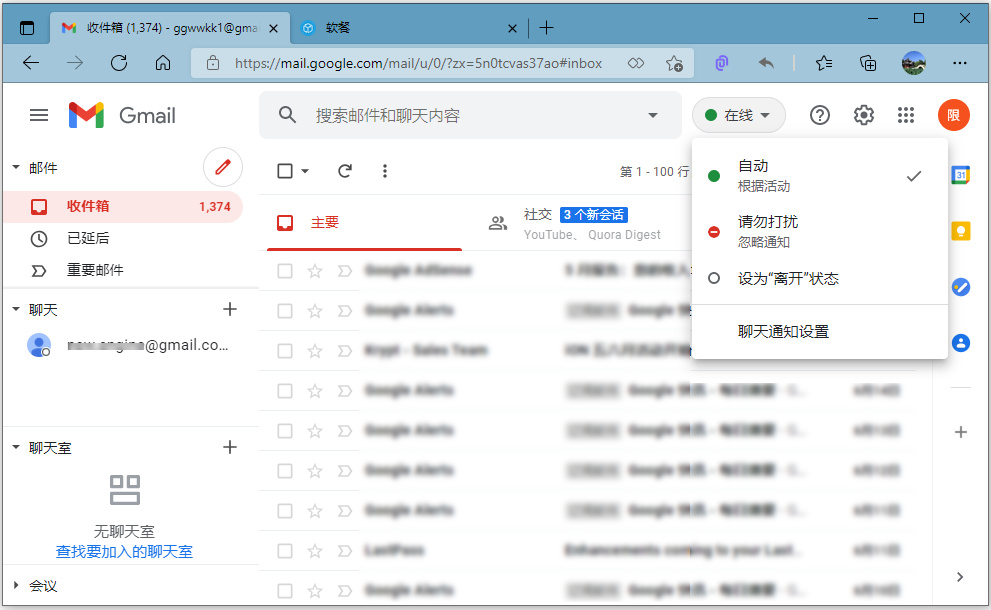Check the select-all emails checkbox
Screen dimensions: 991x610
283,171
